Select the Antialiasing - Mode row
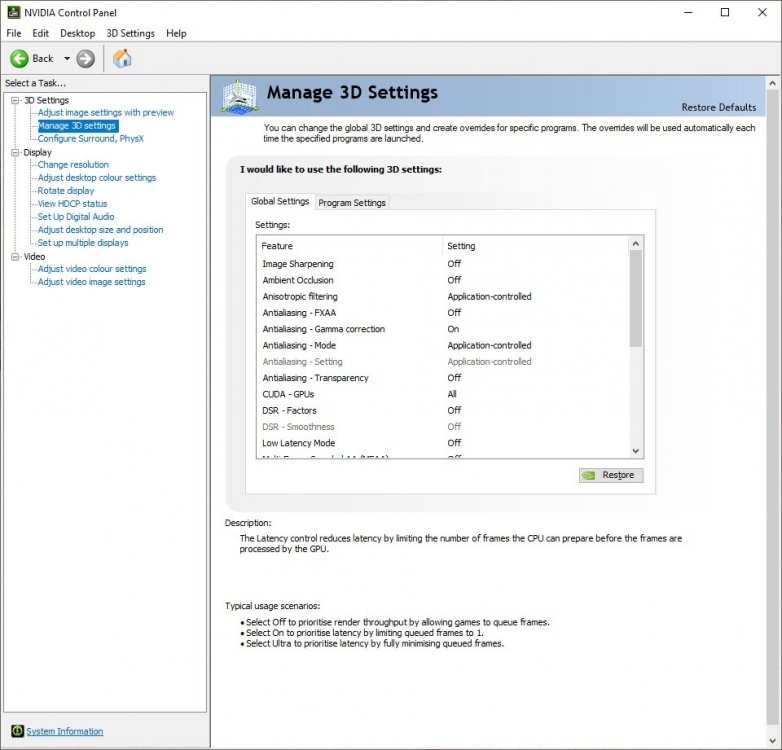 point(442,346)
